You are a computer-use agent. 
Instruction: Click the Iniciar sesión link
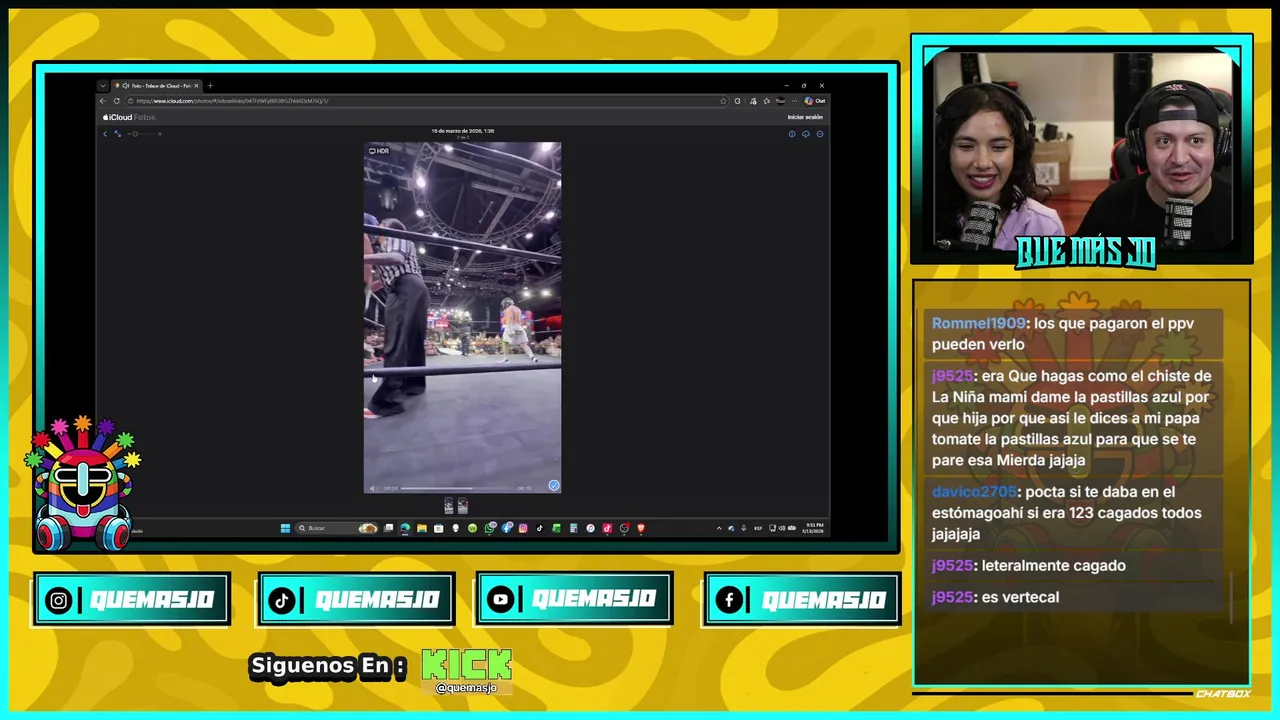805,117
